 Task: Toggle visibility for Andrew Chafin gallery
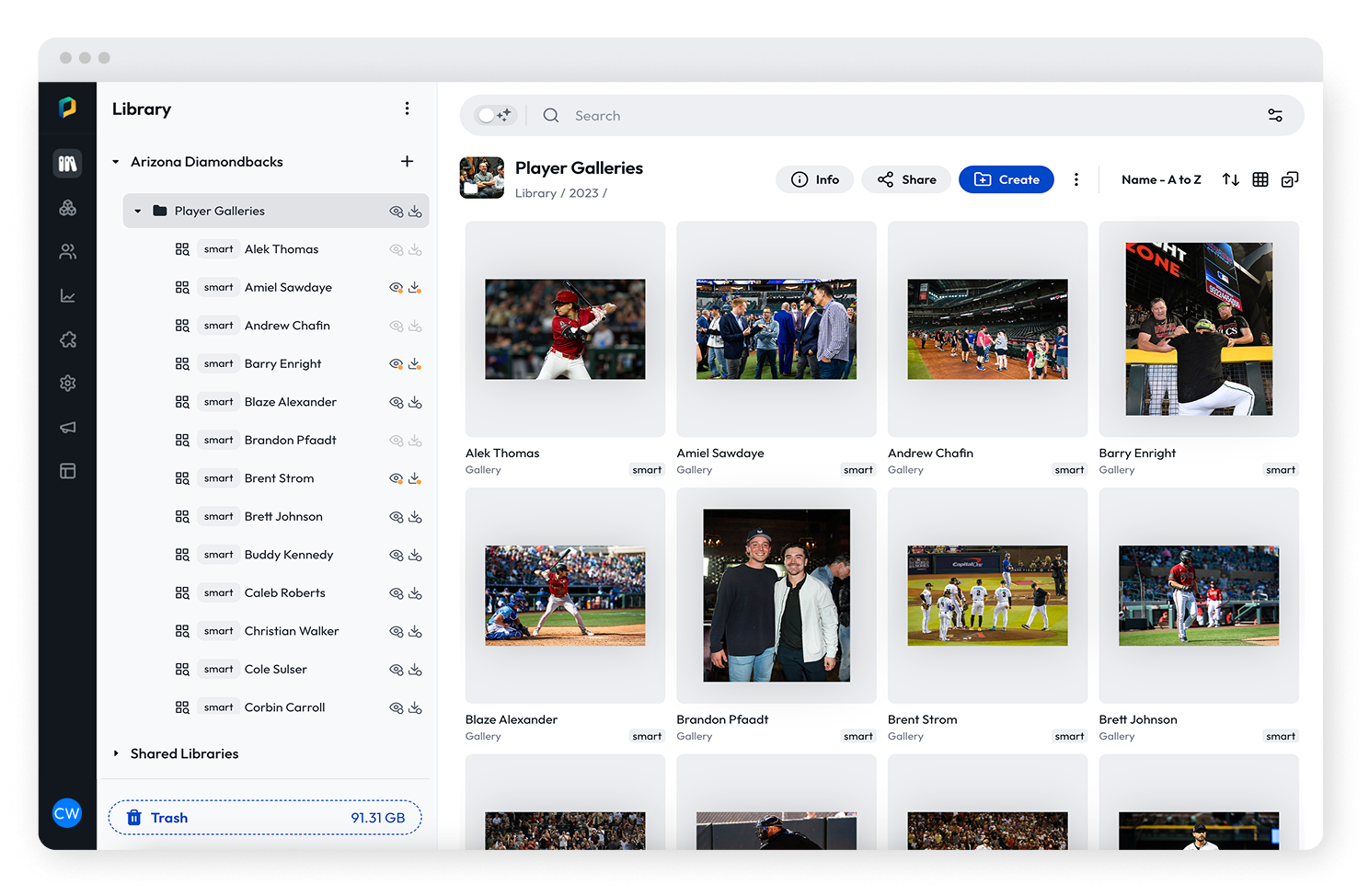coord(397,327)
